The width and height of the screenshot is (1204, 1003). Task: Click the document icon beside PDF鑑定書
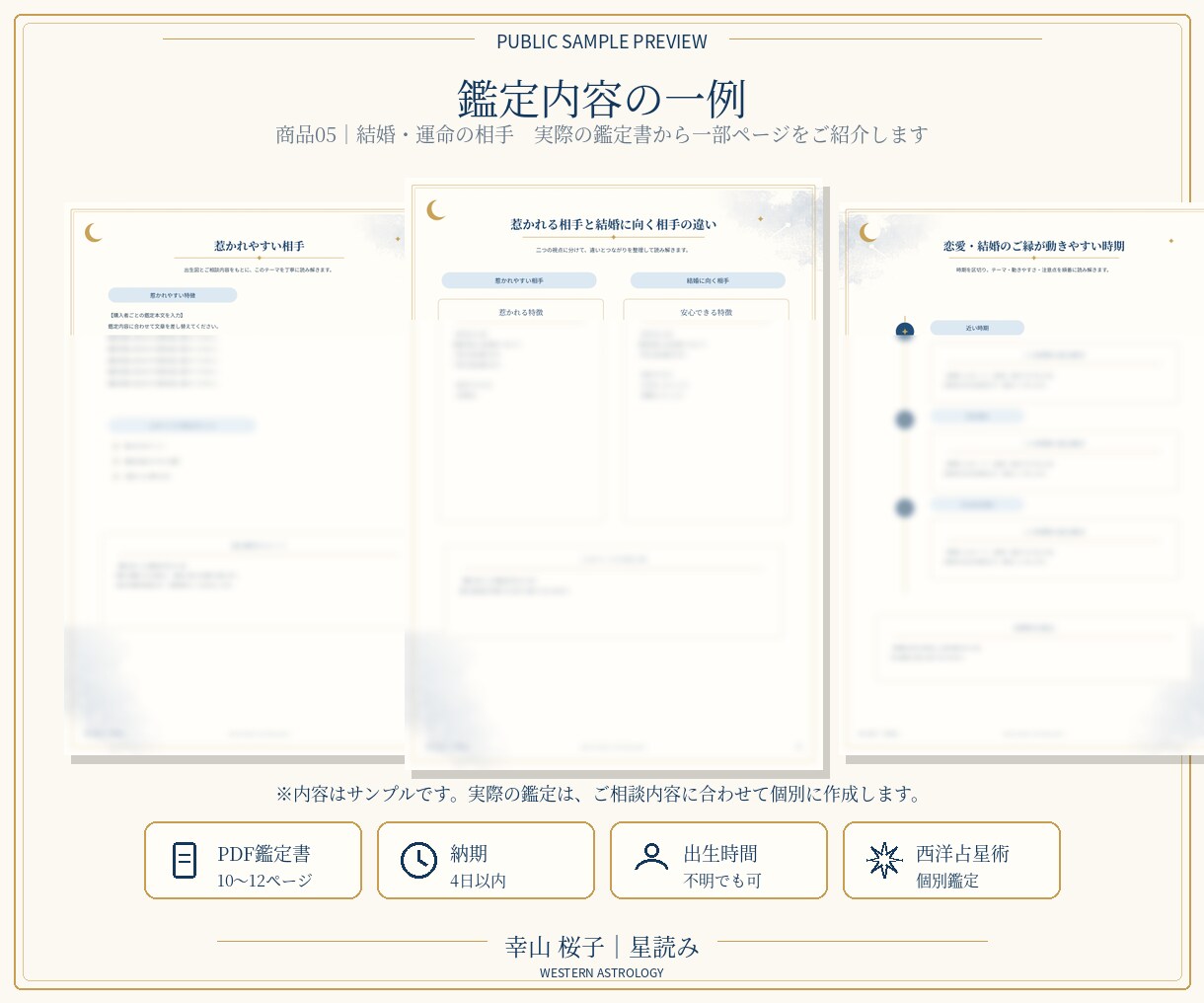pyautogui.click(x=185, y=860)
